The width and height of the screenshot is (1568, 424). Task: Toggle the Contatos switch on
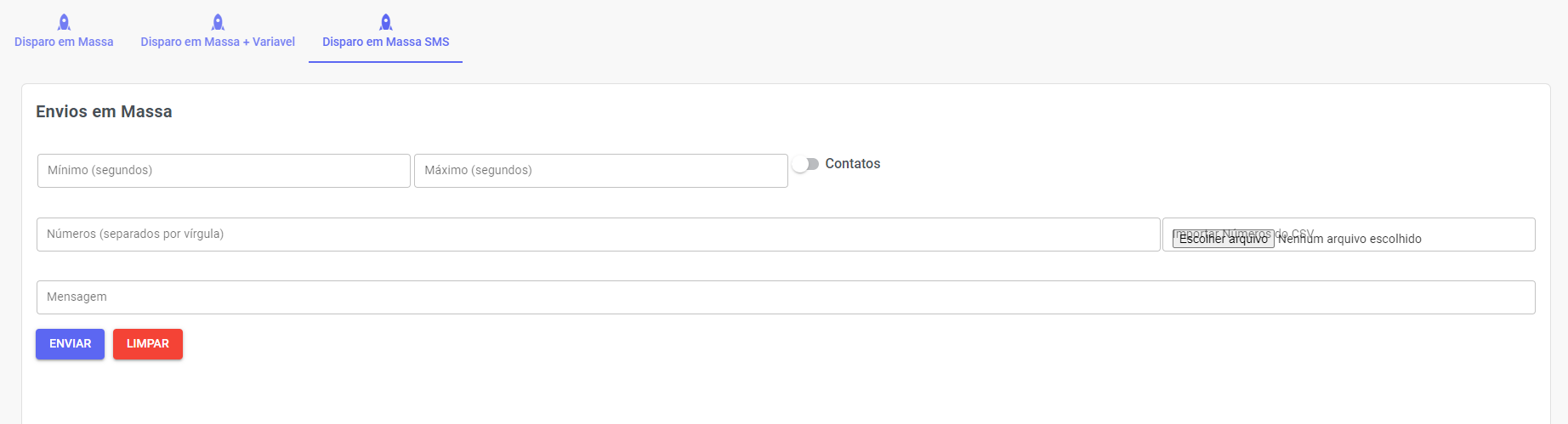point(804,164)
